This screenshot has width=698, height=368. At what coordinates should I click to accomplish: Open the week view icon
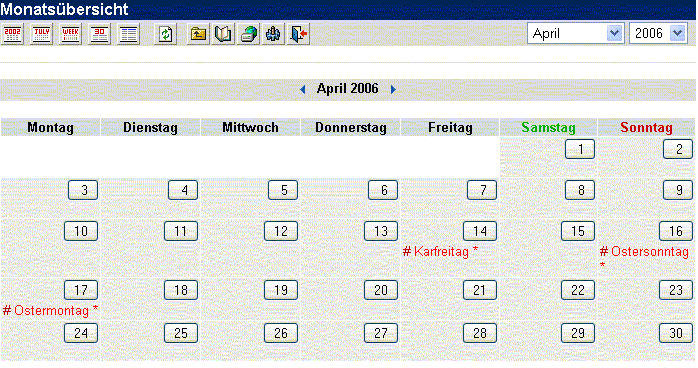(x=70, y=34)
